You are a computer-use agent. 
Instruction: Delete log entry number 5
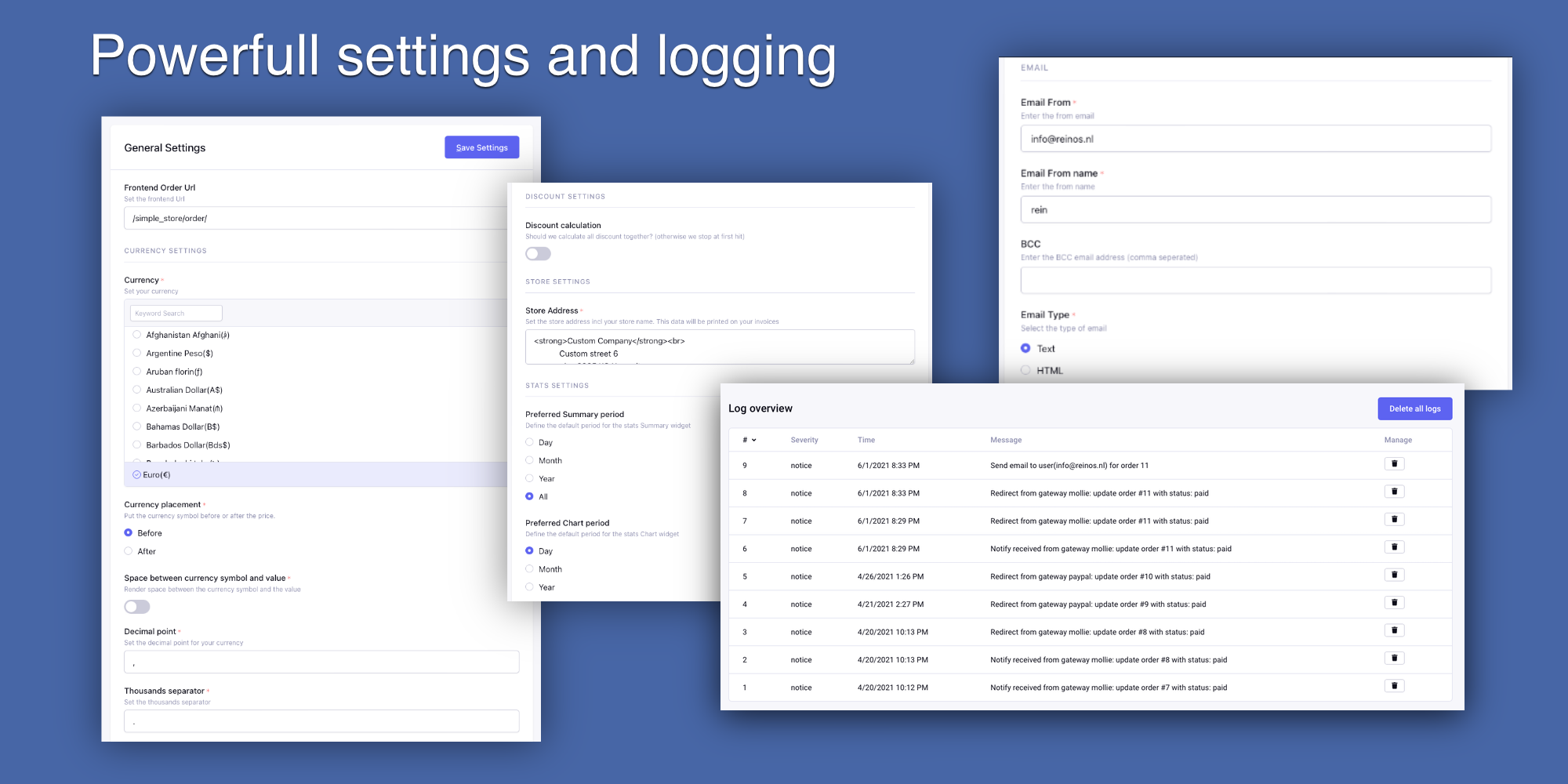coord(1394,575)
